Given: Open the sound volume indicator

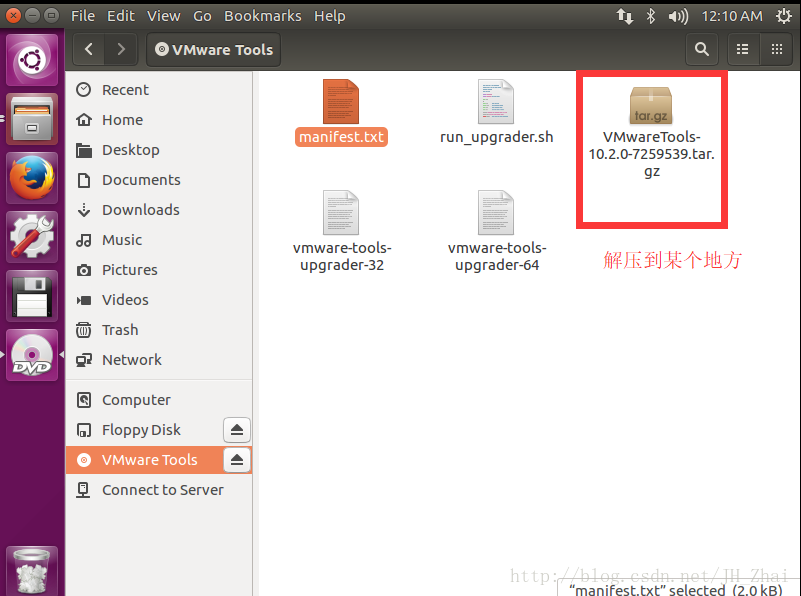Looking at the screenshot, I should [x=678, y=16].
